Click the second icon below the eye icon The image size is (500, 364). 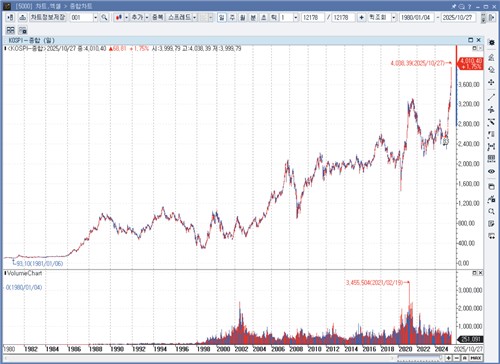[491, 199]
